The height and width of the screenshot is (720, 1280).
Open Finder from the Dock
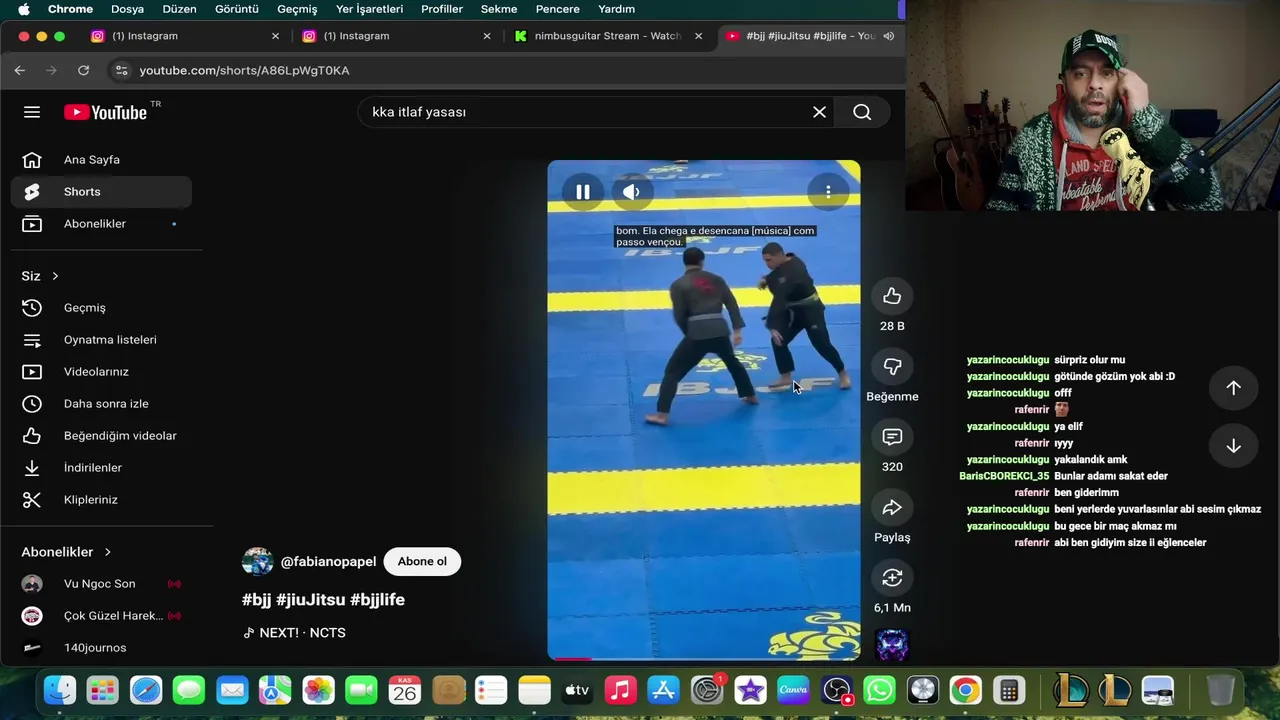(60, 690)
